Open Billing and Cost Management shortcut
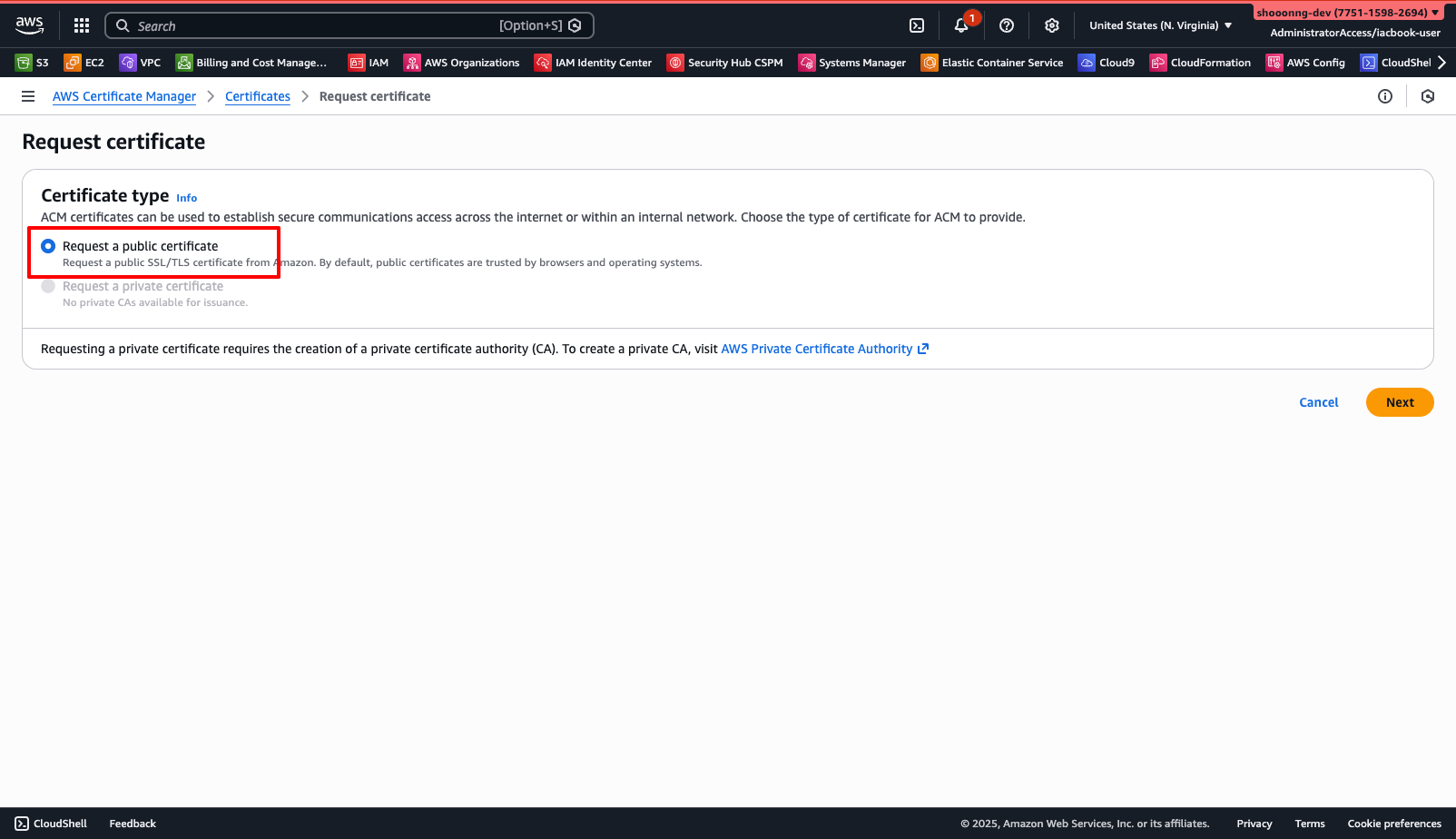1456x839 pixels. 251,63
